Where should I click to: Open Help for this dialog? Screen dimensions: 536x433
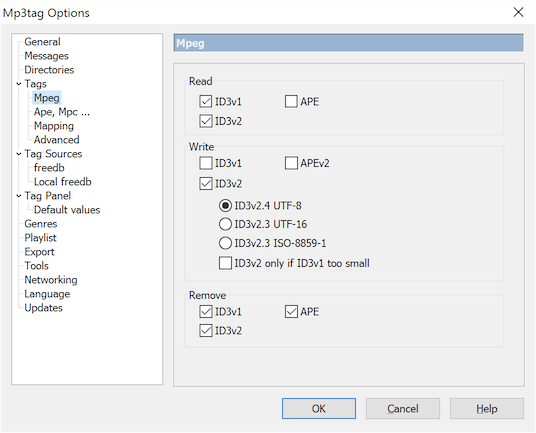[x=487, y=408]
